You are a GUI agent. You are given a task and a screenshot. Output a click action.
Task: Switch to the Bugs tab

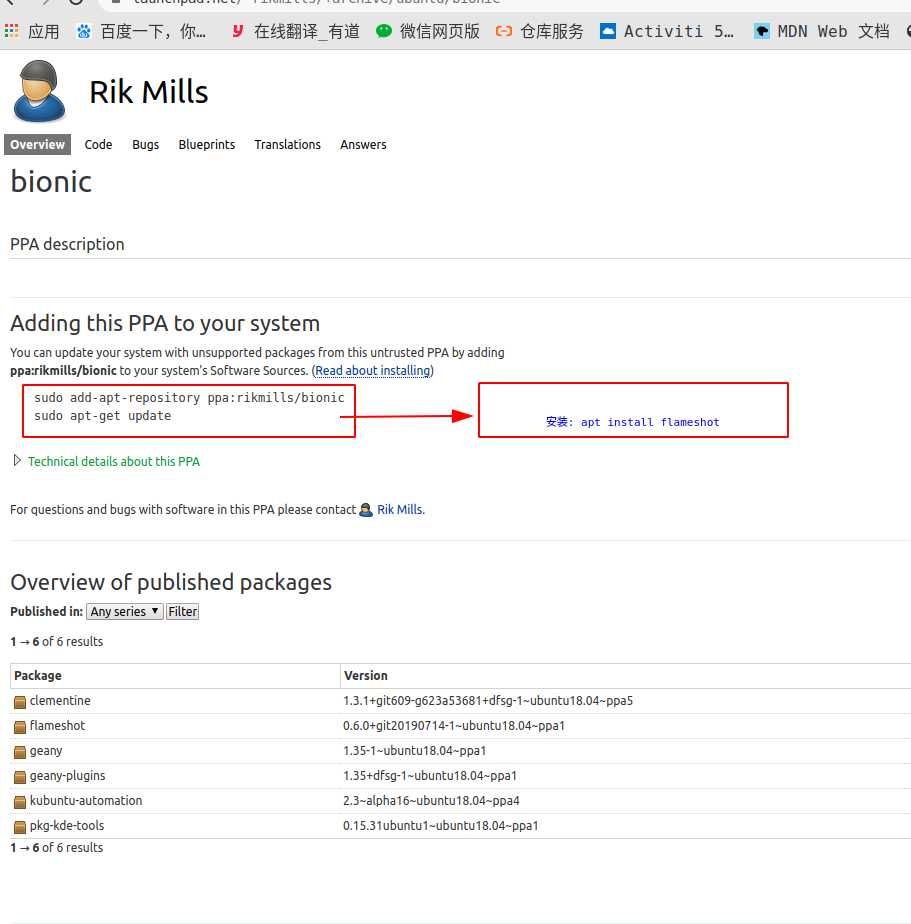point(146,144)
